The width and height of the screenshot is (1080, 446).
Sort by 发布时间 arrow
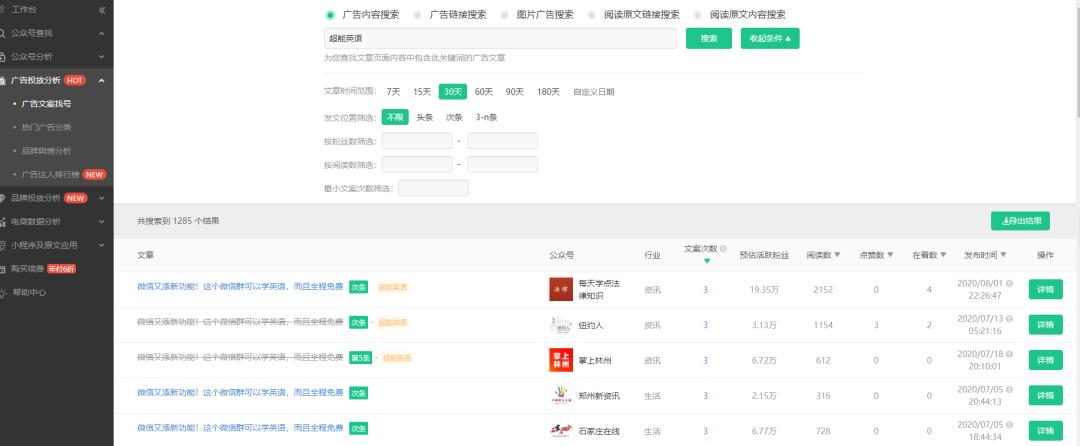click(1004, 255)
